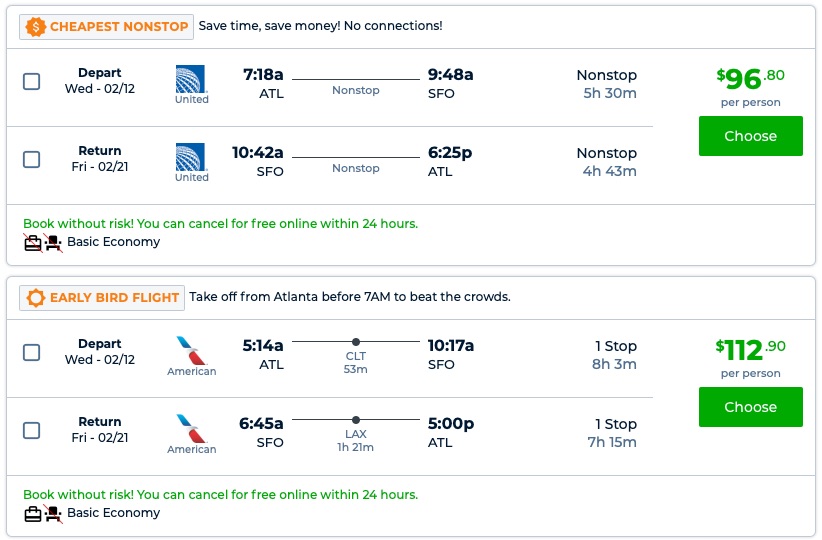Tick the American return Fri 02/21 checkbox
Viewport: 822px width, 540px height.
pos(32,431)
